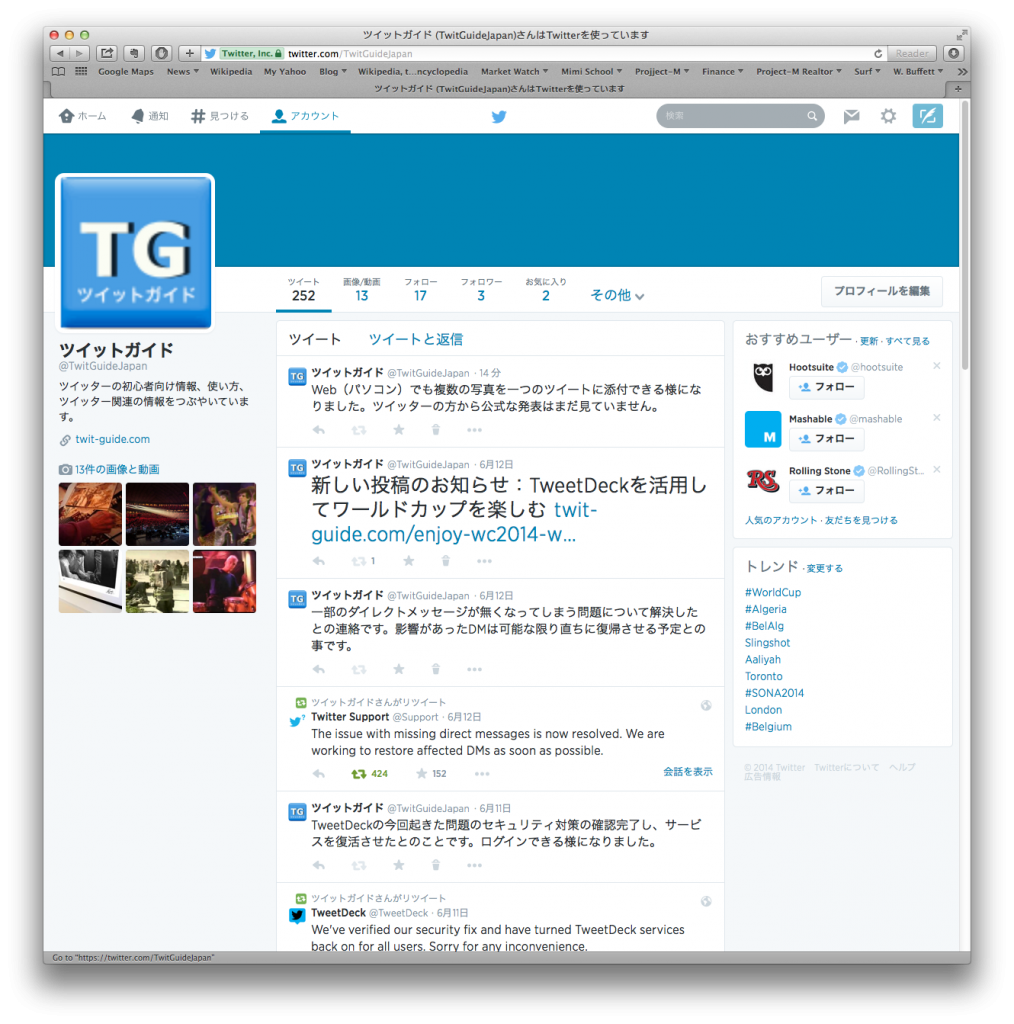
Task: Dismiss Mashable suggestion with X
Action: point(937,417)
